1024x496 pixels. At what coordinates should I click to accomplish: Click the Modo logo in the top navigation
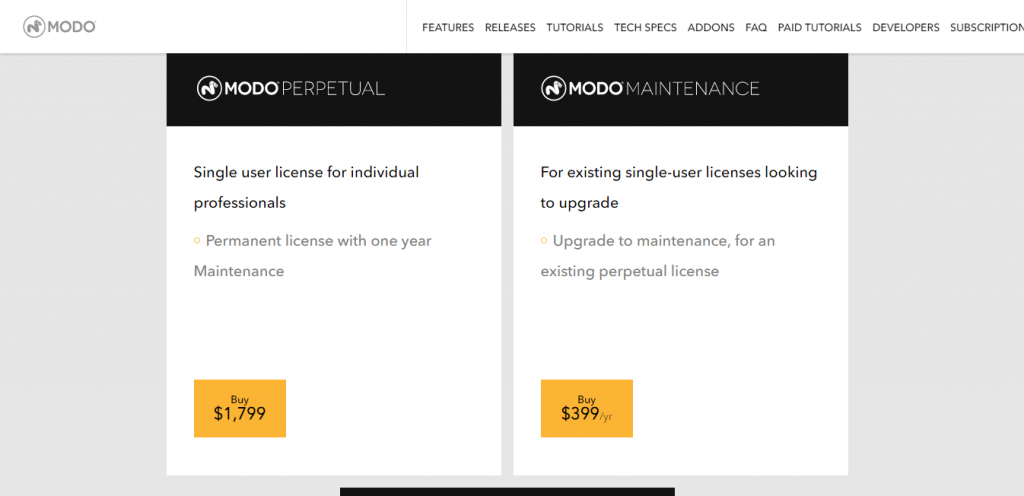[60, 27]
